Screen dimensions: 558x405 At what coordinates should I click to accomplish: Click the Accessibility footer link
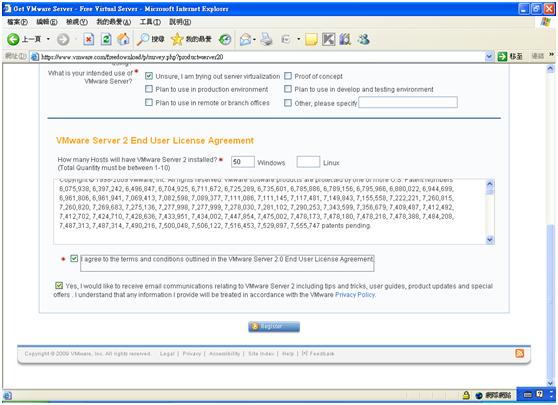(225, 353)
